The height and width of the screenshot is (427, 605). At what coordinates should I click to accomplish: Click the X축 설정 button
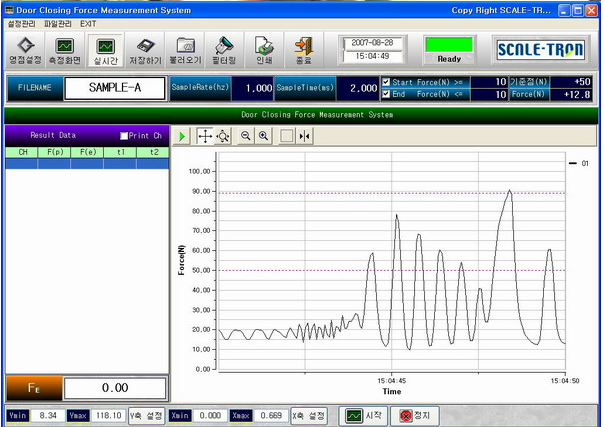(309, 416)
